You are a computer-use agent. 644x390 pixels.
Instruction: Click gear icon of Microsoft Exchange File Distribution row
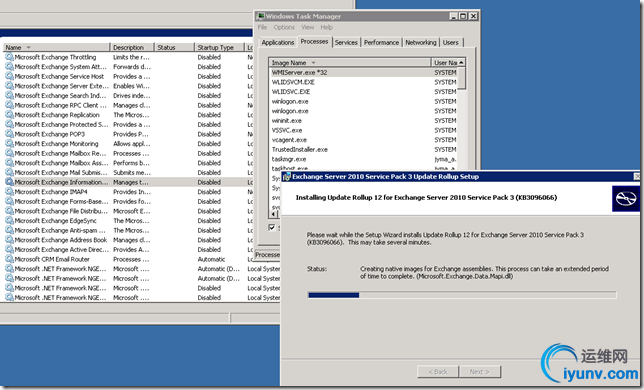9,211
